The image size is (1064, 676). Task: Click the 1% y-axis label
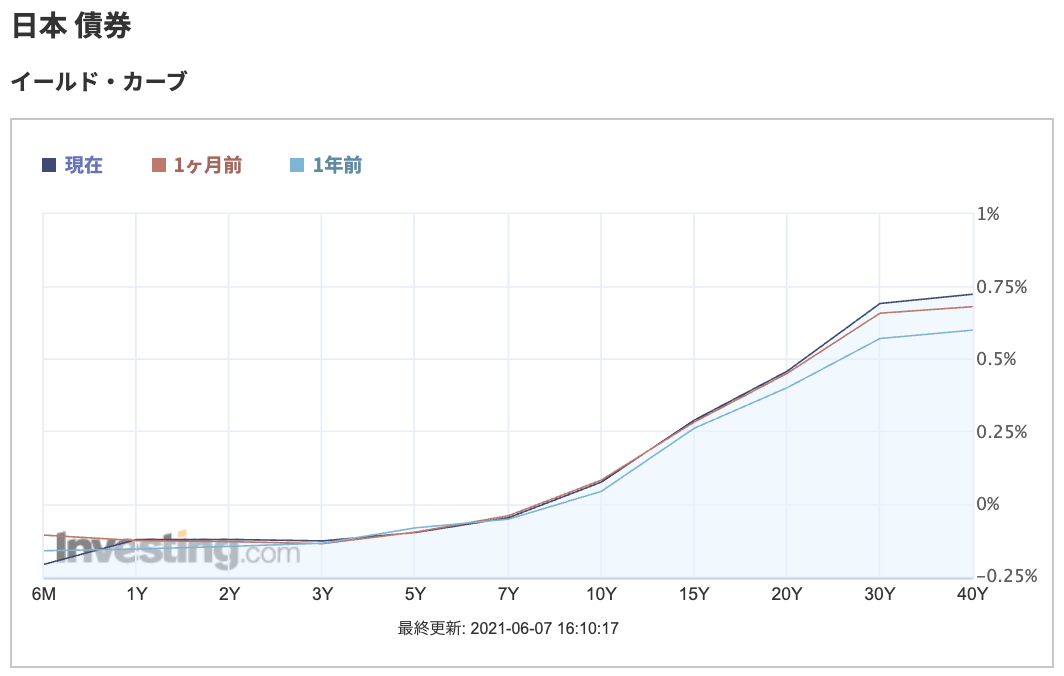coord(988,214)
